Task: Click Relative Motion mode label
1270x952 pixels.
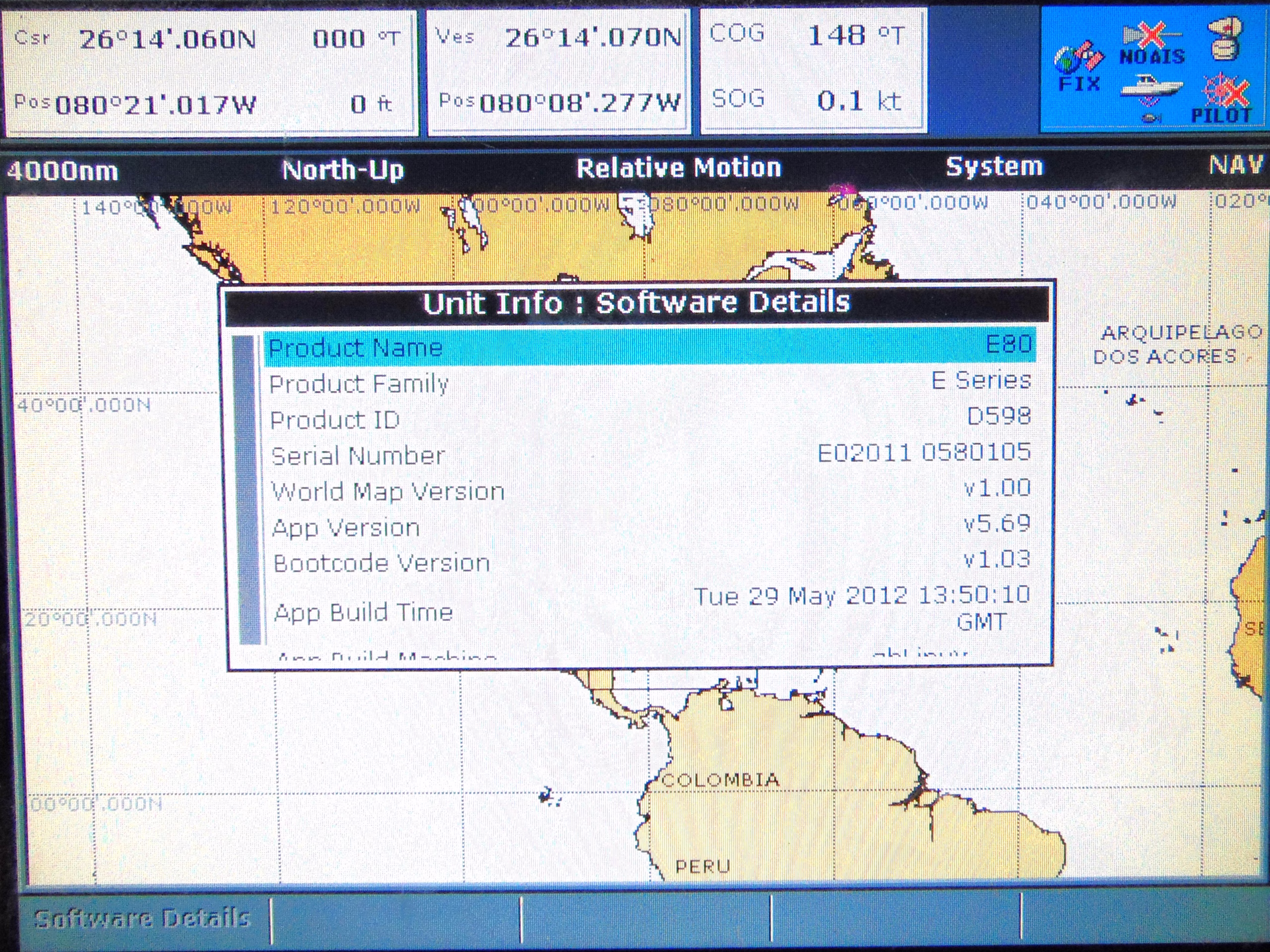Action: click(x=678, y=168)
